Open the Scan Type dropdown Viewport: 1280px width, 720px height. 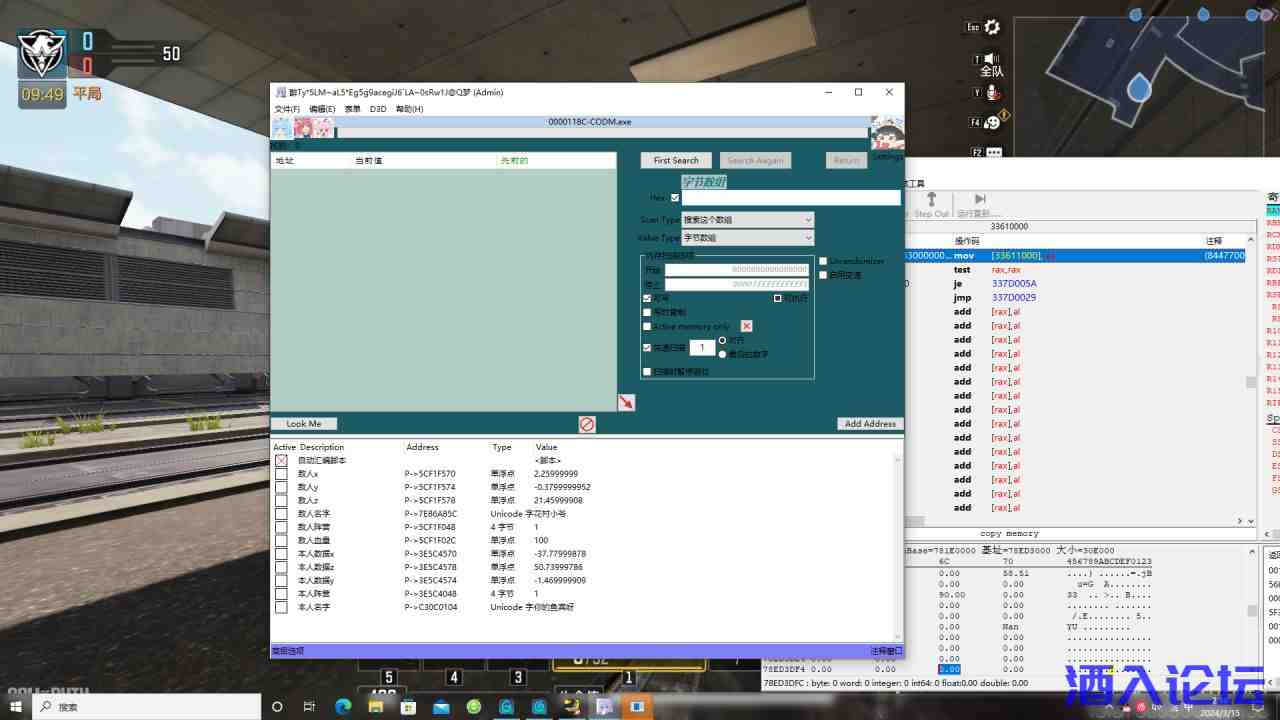[x=748, y=219]
